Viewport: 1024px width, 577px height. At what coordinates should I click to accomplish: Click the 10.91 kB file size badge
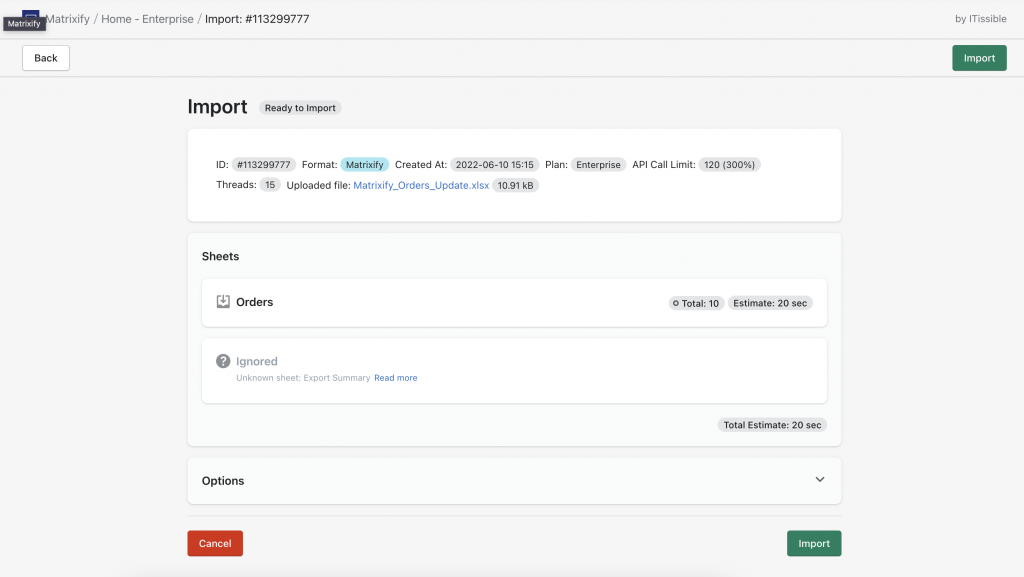coord(515,185)
